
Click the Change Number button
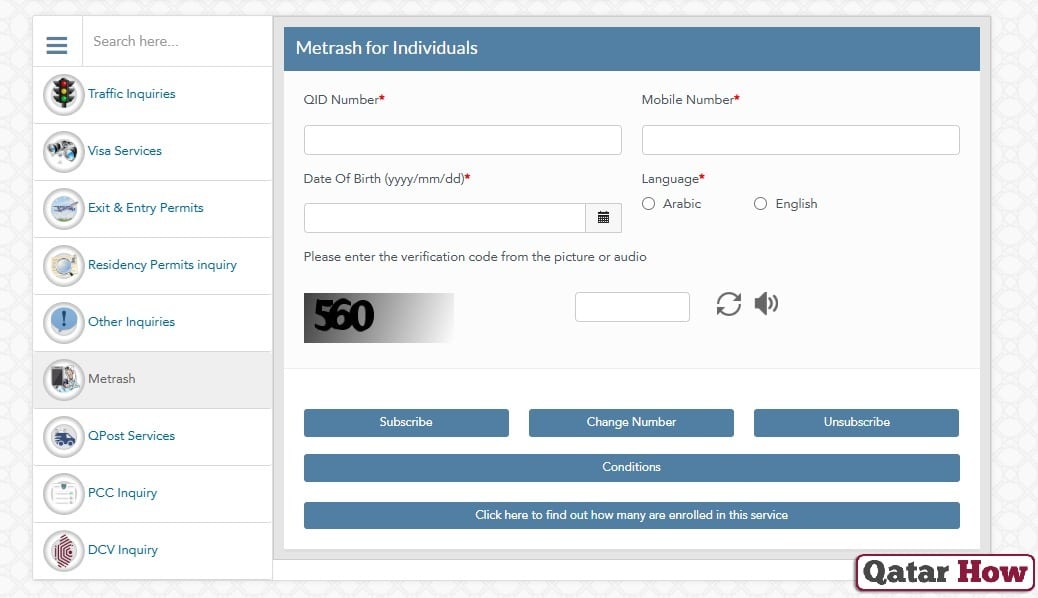(x=631, y=423)
